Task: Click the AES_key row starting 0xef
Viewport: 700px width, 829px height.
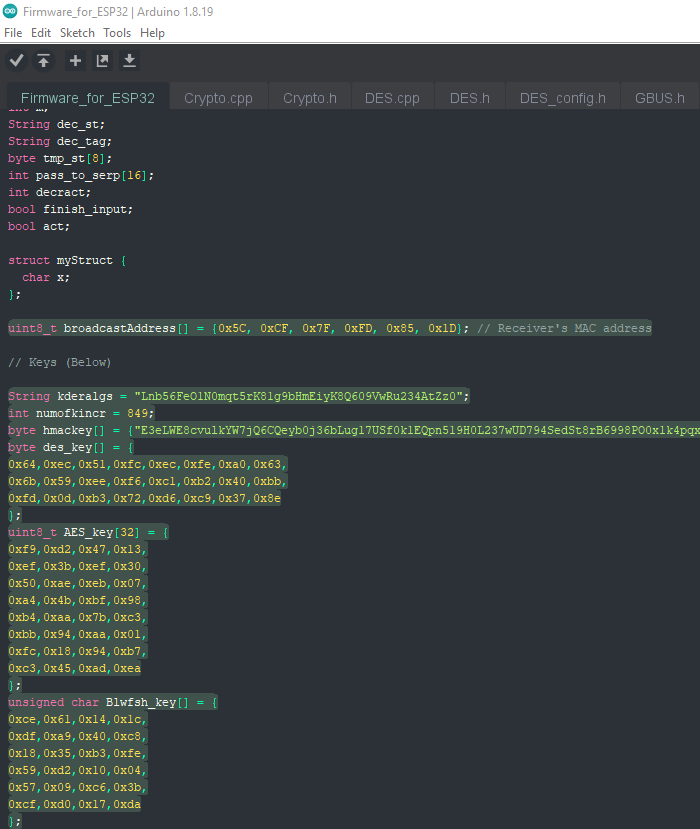Action: pos(78,566)
